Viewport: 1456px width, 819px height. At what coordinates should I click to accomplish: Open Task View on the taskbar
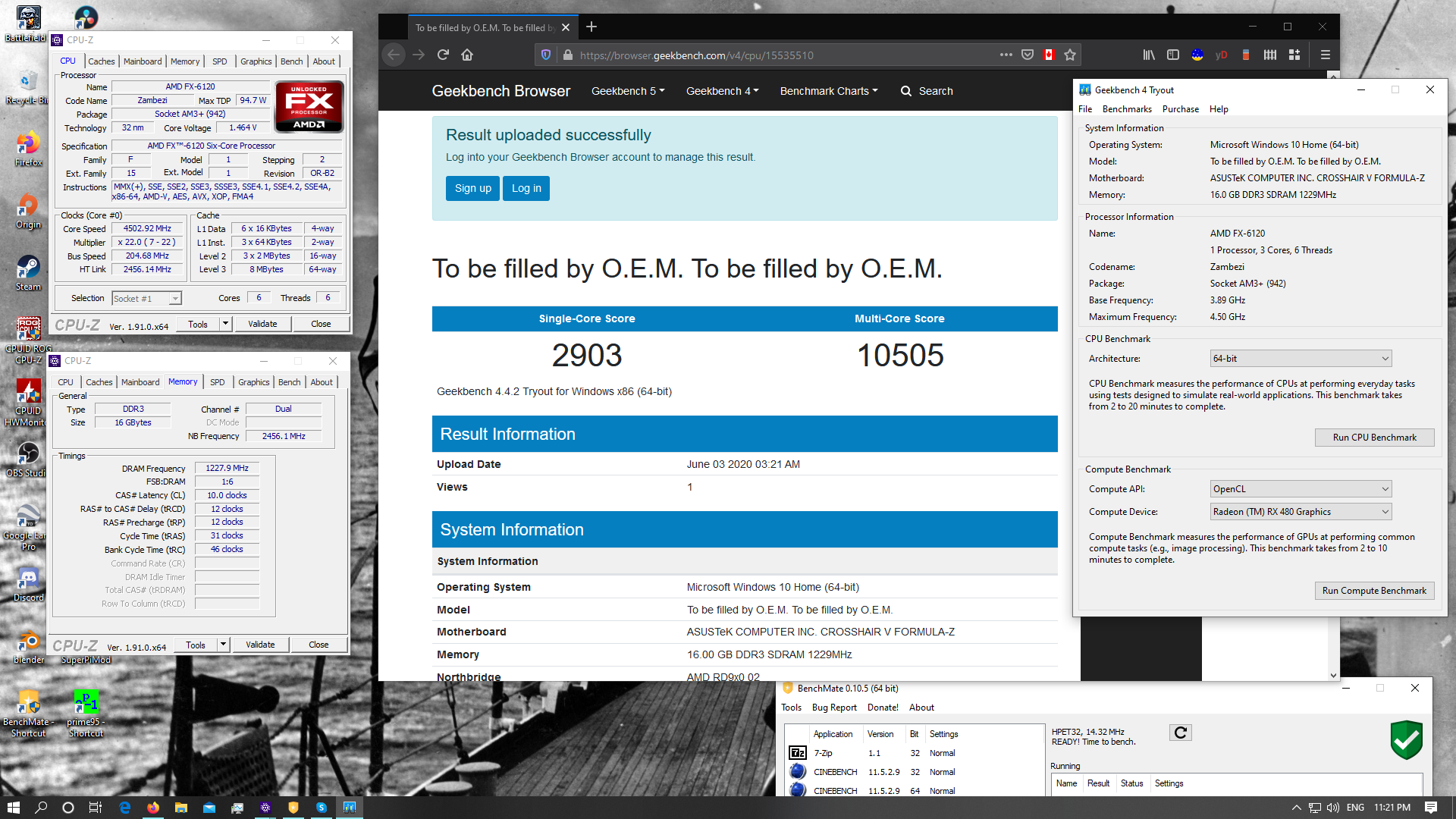click(96, 808)
